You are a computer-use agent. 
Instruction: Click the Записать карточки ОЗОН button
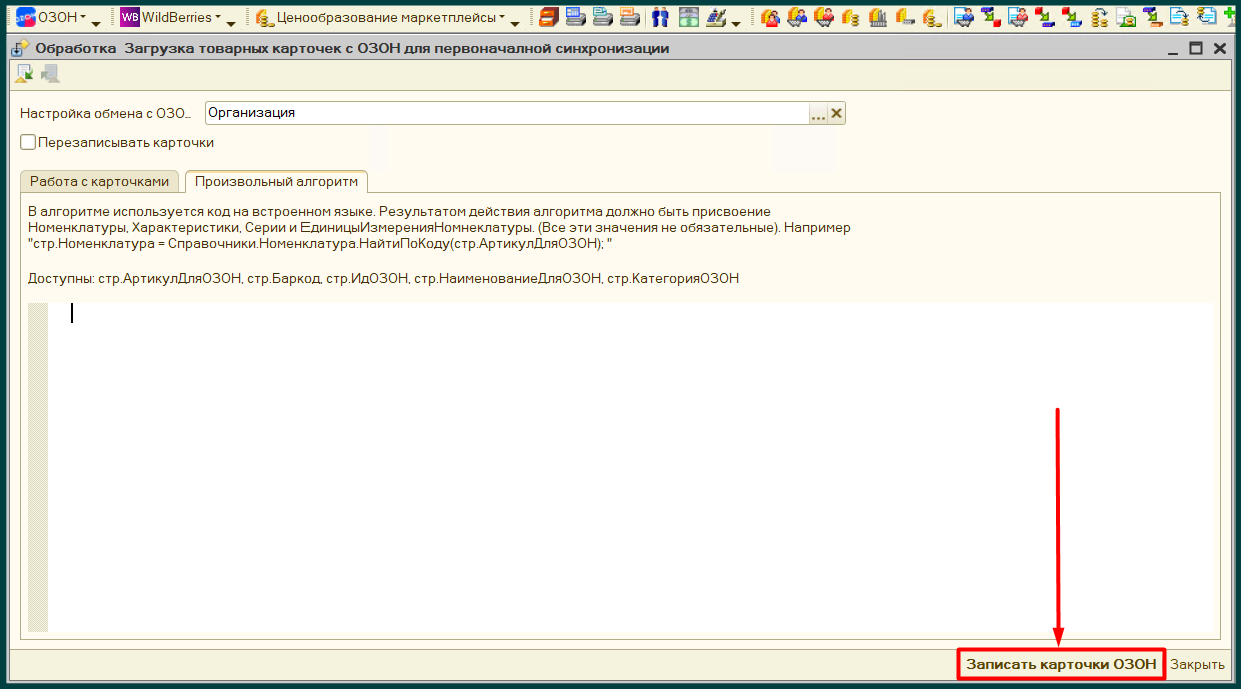[x=1061, y=664]
